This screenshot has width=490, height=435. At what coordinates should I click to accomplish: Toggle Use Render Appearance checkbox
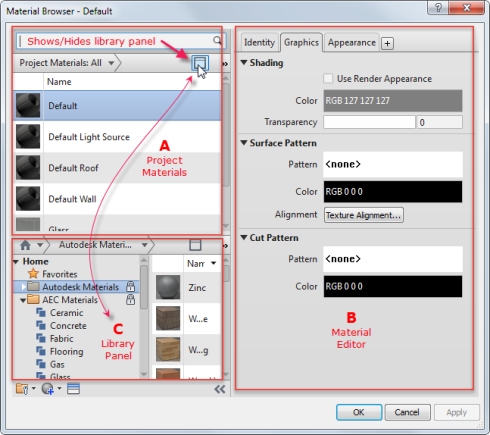(x=328, y=78)
